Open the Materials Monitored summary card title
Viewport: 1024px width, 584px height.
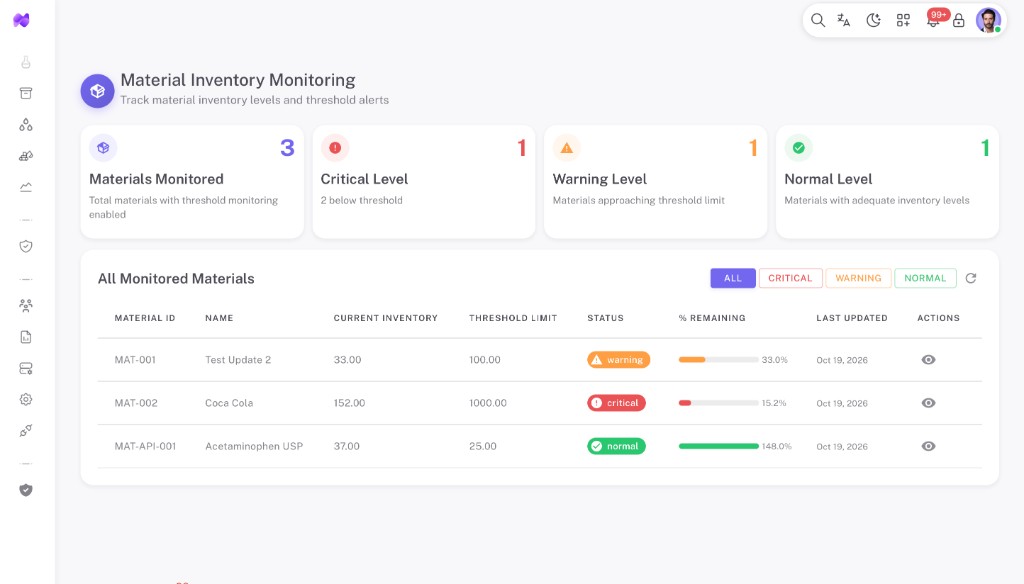click(156, 179)
